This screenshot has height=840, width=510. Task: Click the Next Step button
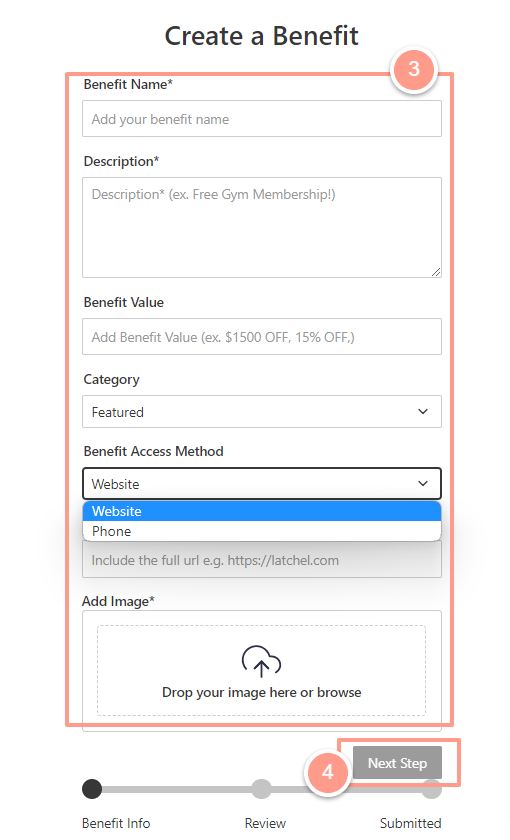(397, 763)
